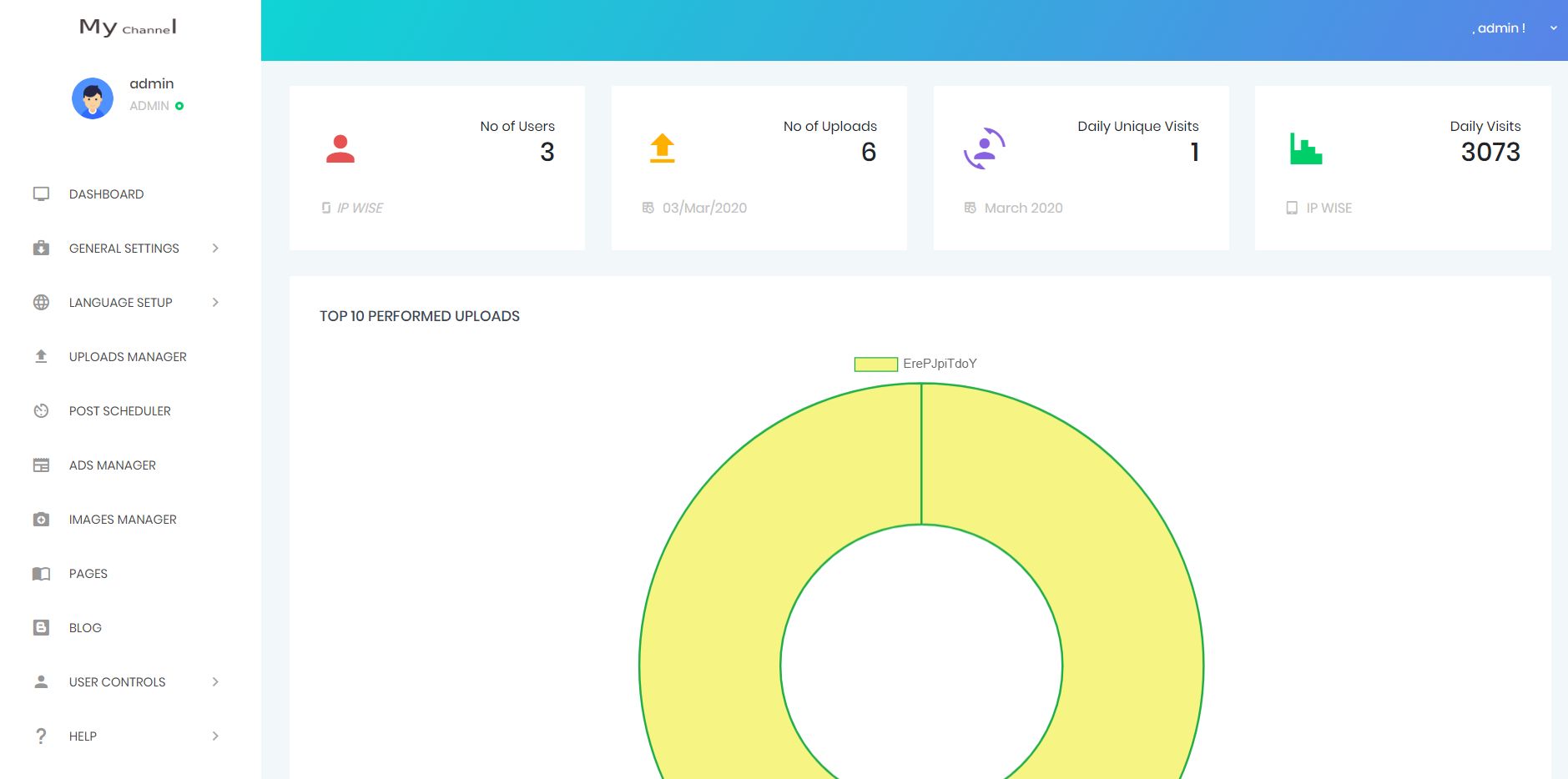
Task: Expand the General Settings submenu chevron
Action: coord(215,249)
